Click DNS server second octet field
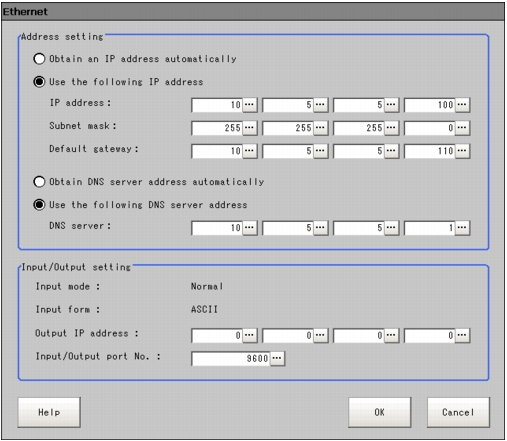Image resolution: width=507 pixels, height=441 pixels. 288,228
